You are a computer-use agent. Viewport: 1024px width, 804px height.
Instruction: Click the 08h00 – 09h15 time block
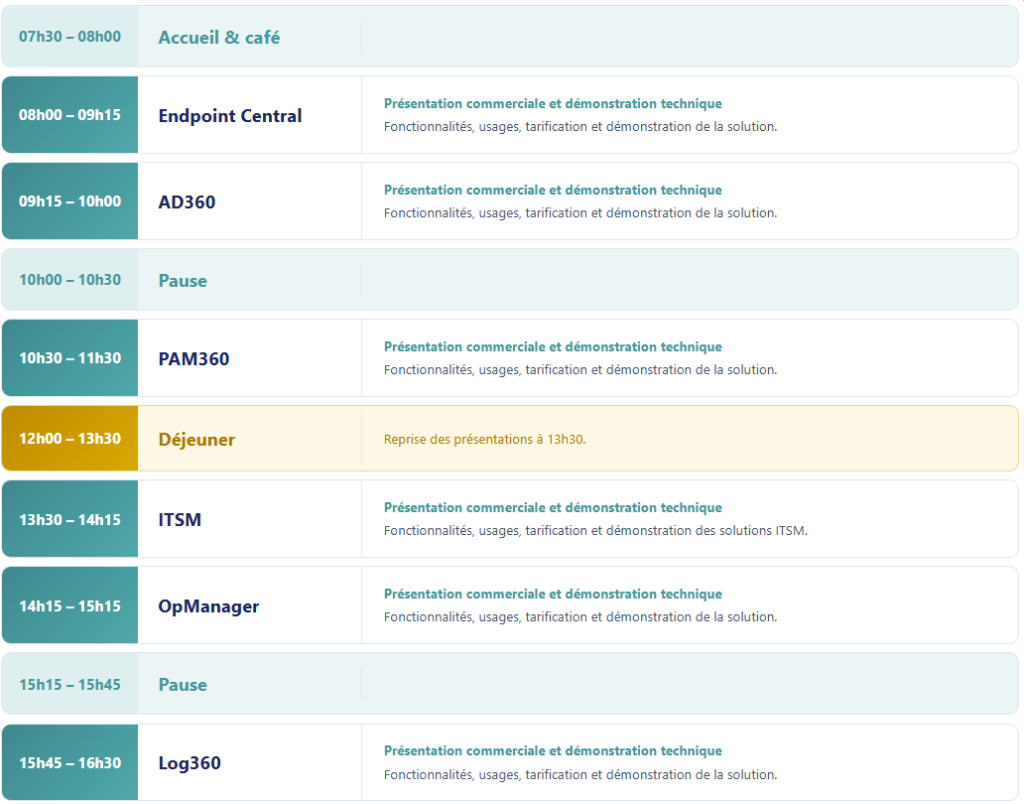pyautogui.click(x=70, y=115)
